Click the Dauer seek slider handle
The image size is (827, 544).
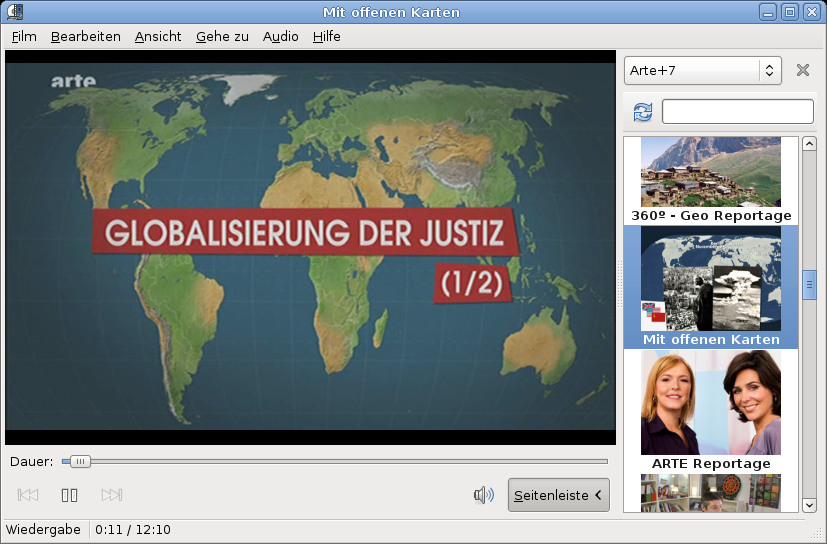click(80, 462)
